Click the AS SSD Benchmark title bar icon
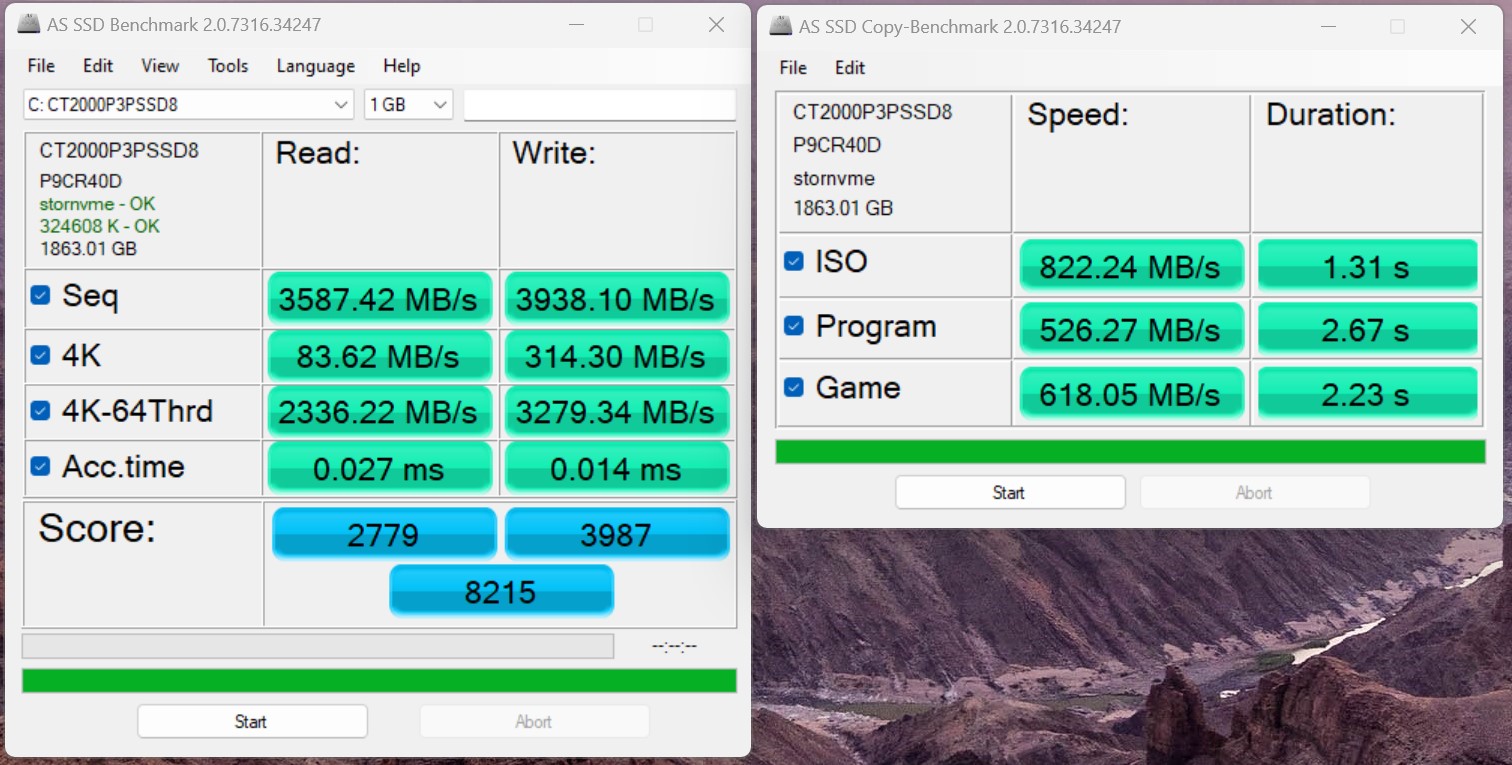Screen dimensions: 1512x765 tap(30, 24)
